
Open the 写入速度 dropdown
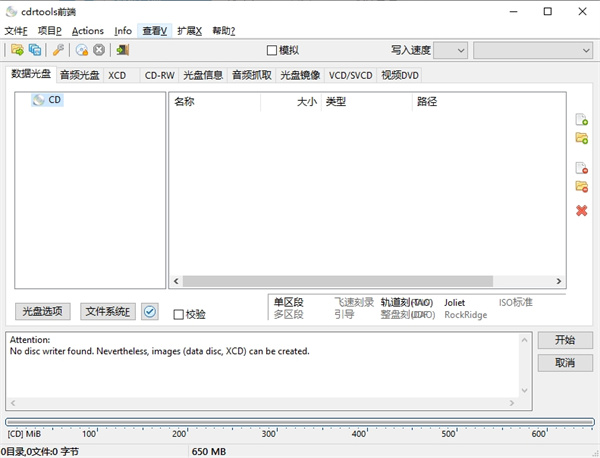[x=450, y=51]
